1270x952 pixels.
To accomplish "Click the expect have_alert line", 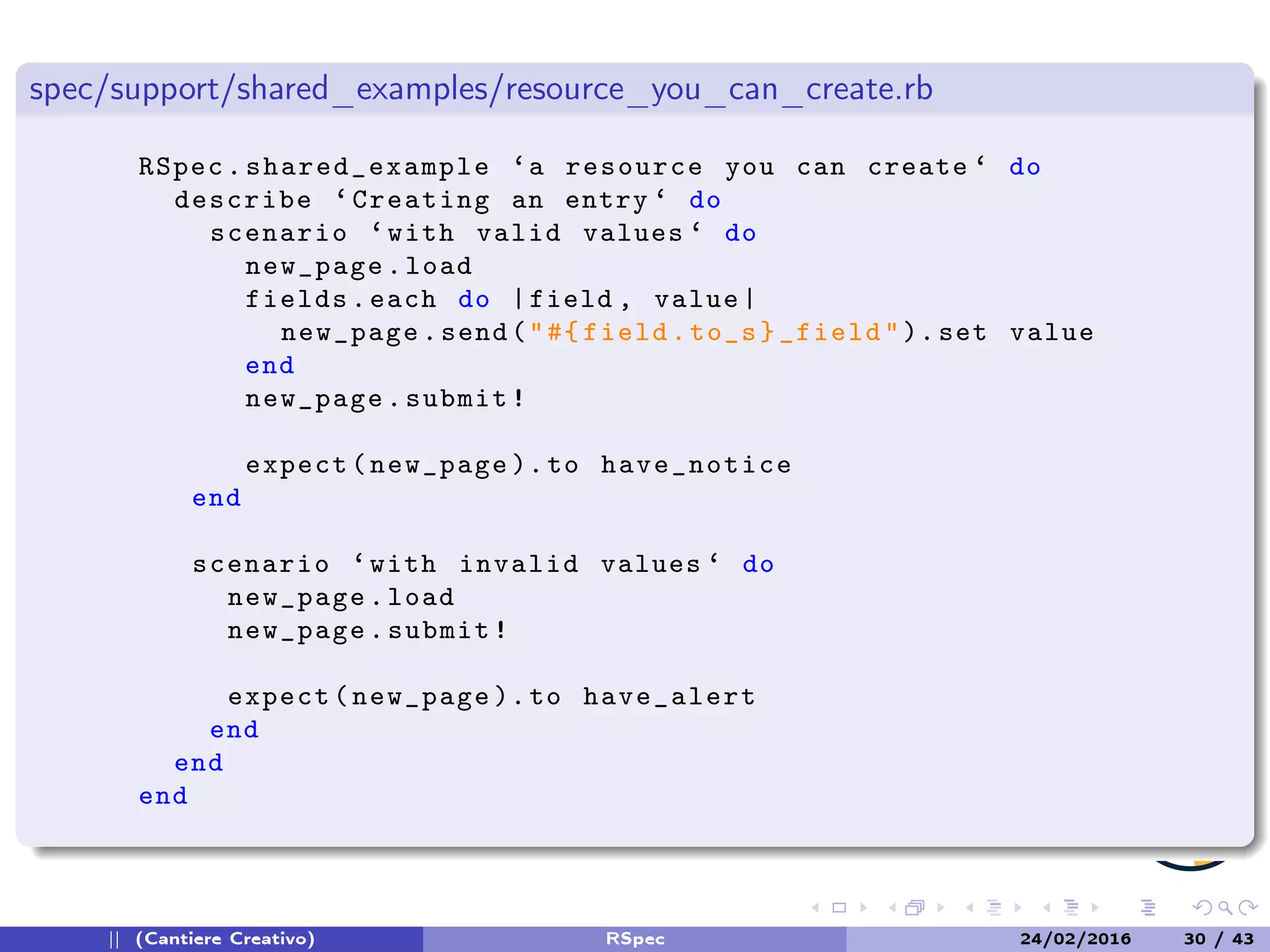I will pos(492,697).
